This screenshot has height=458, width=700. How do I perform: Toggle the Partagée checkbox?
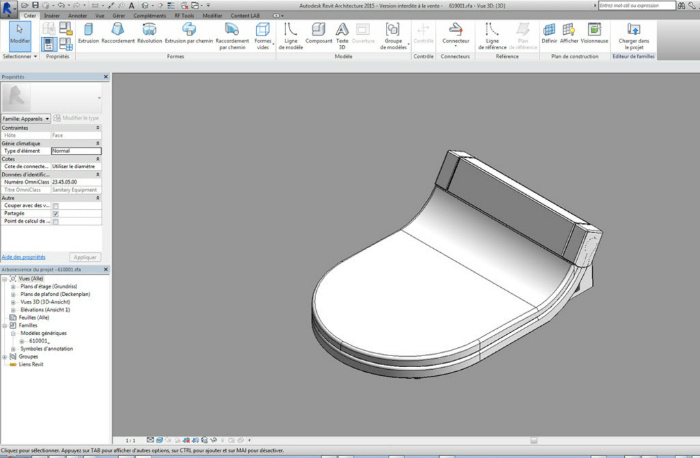(56, 213)
